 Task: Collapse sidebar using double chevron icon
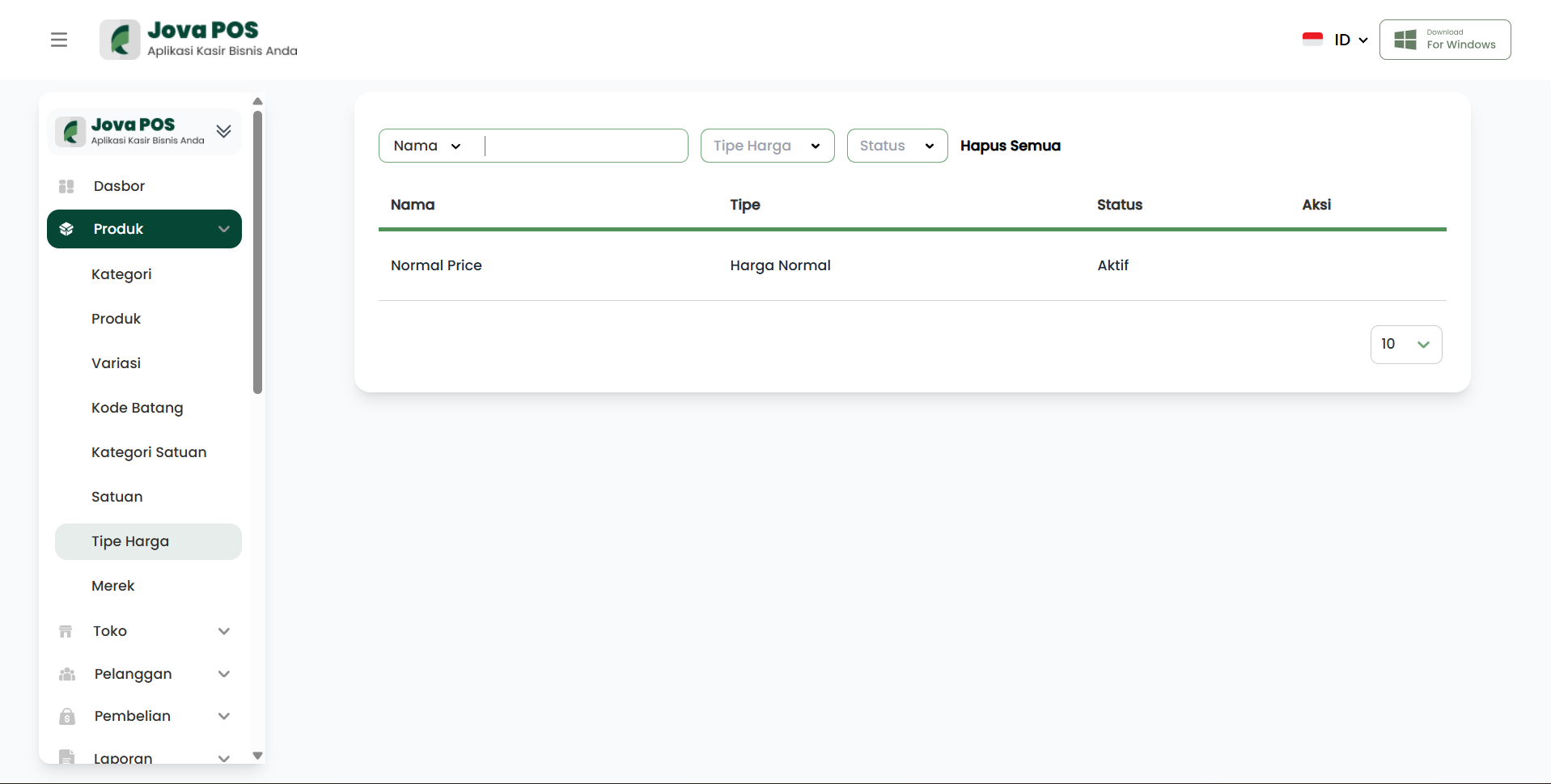pos(224,131)
